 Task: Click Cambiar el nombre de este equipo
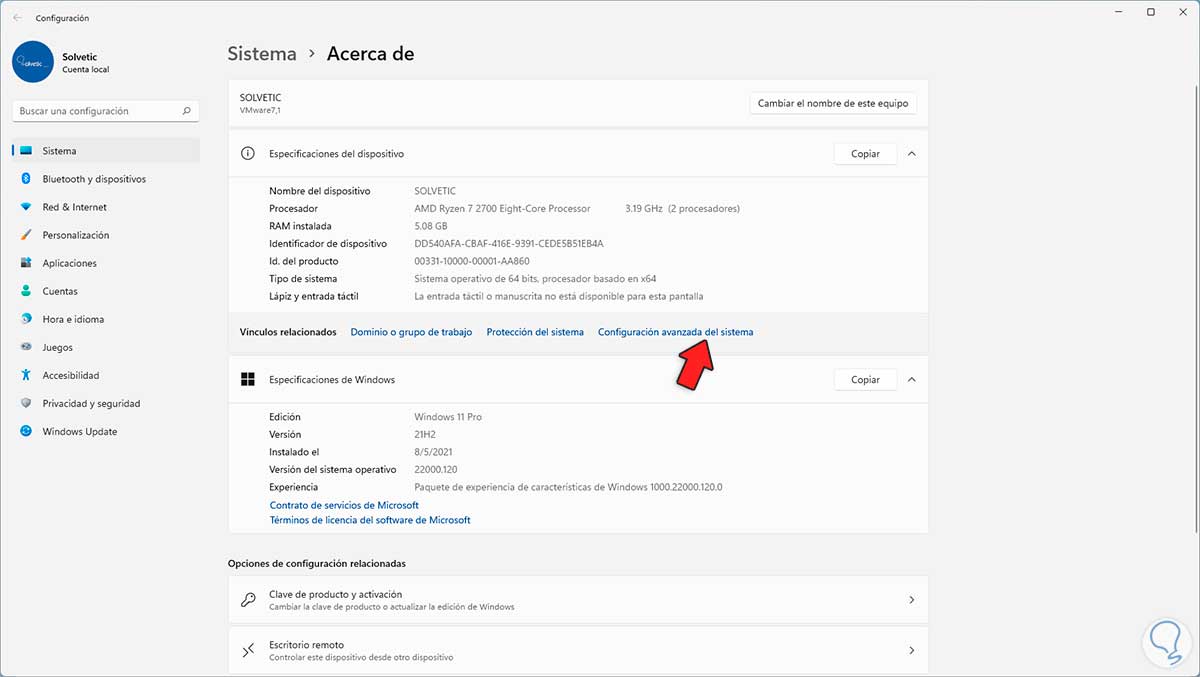pyautogui.click(x=833, y=103)
